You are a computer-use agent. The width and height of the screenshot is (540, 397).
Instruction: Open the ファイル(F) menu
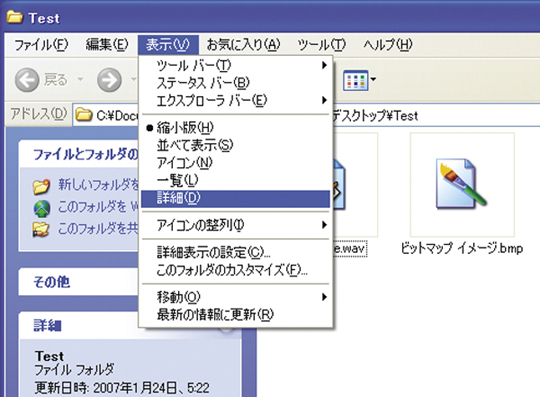tap(41, 45)
